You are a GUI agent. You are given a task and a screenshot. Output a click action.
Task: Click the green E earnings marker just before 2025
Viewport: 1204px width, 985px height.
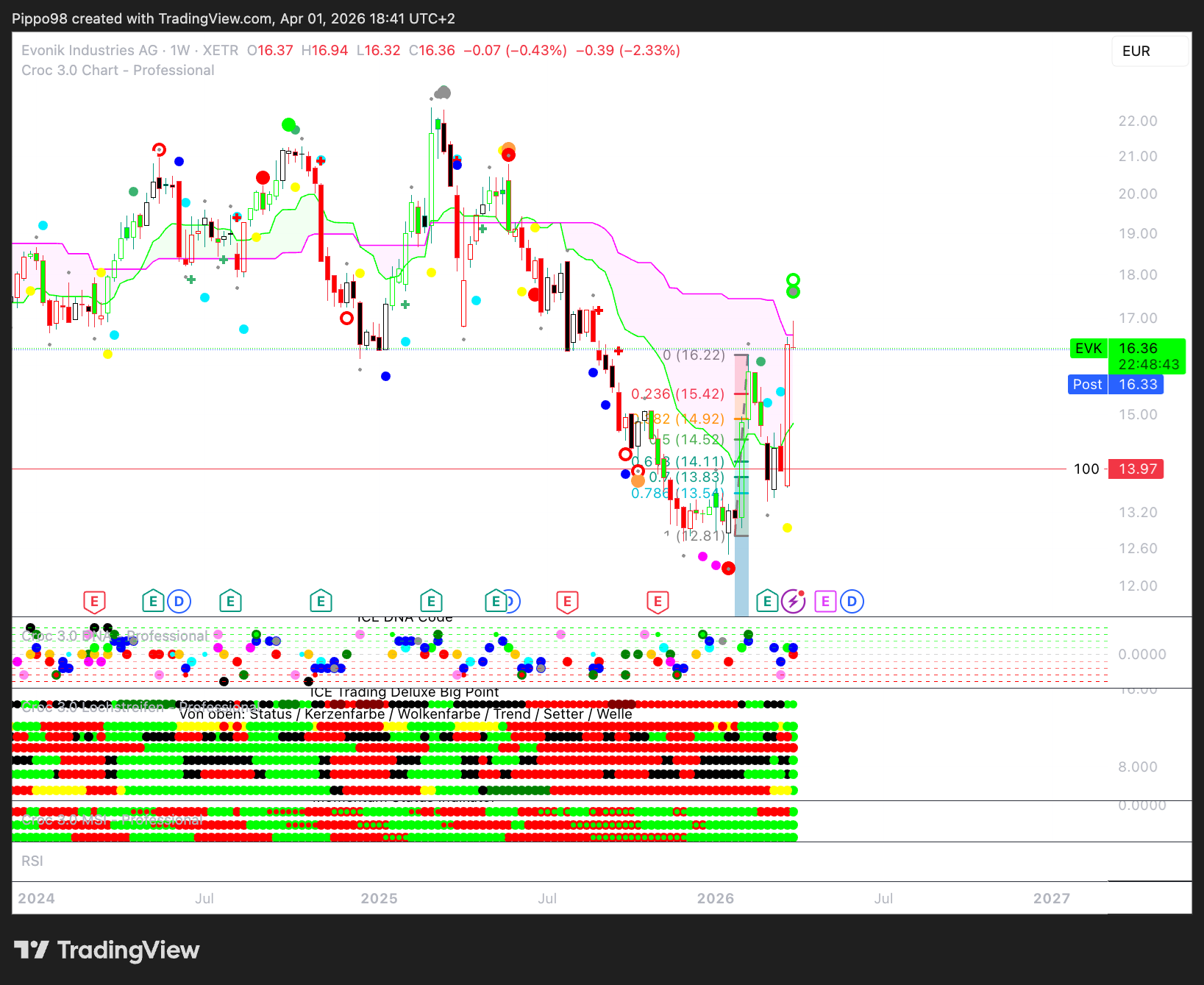321,602
